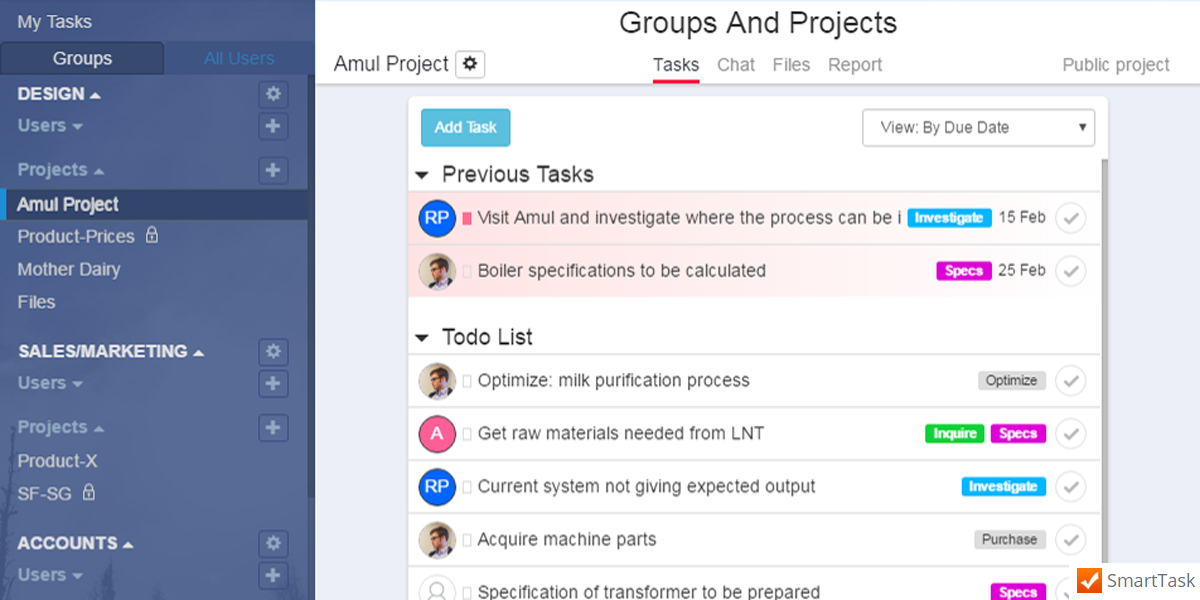Open Amul Project settings gear
This screenshot has width=1200, height=600.
470,64
